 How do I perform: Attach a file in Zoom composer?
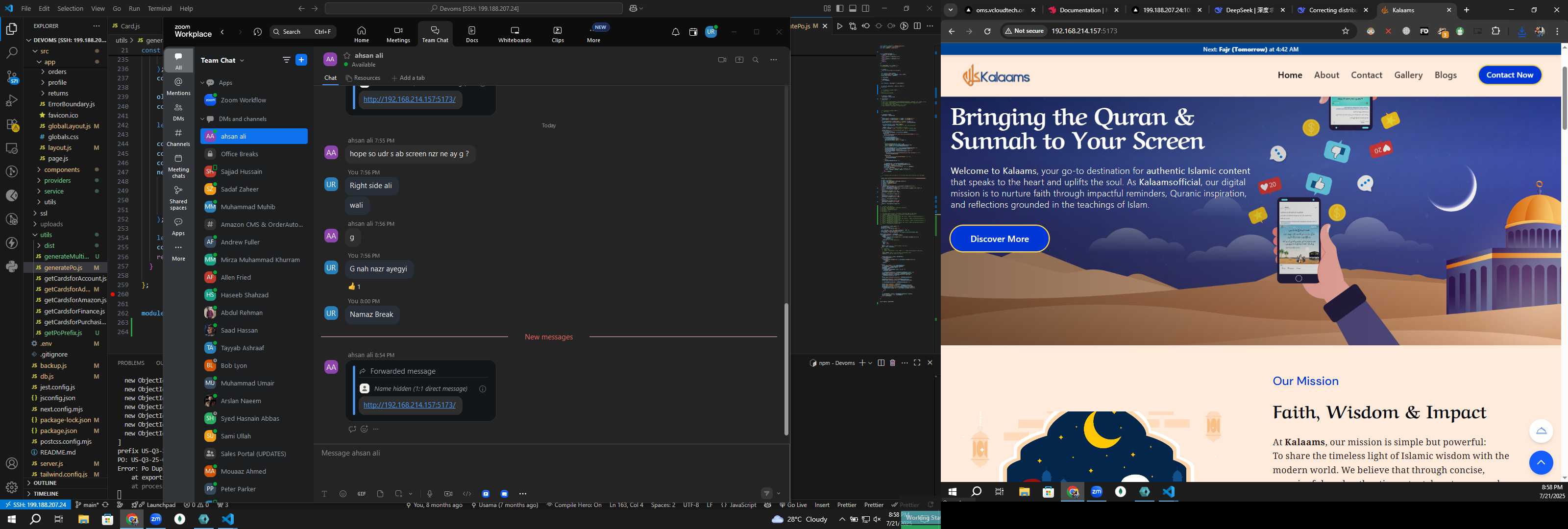click(x=380, y=494)
